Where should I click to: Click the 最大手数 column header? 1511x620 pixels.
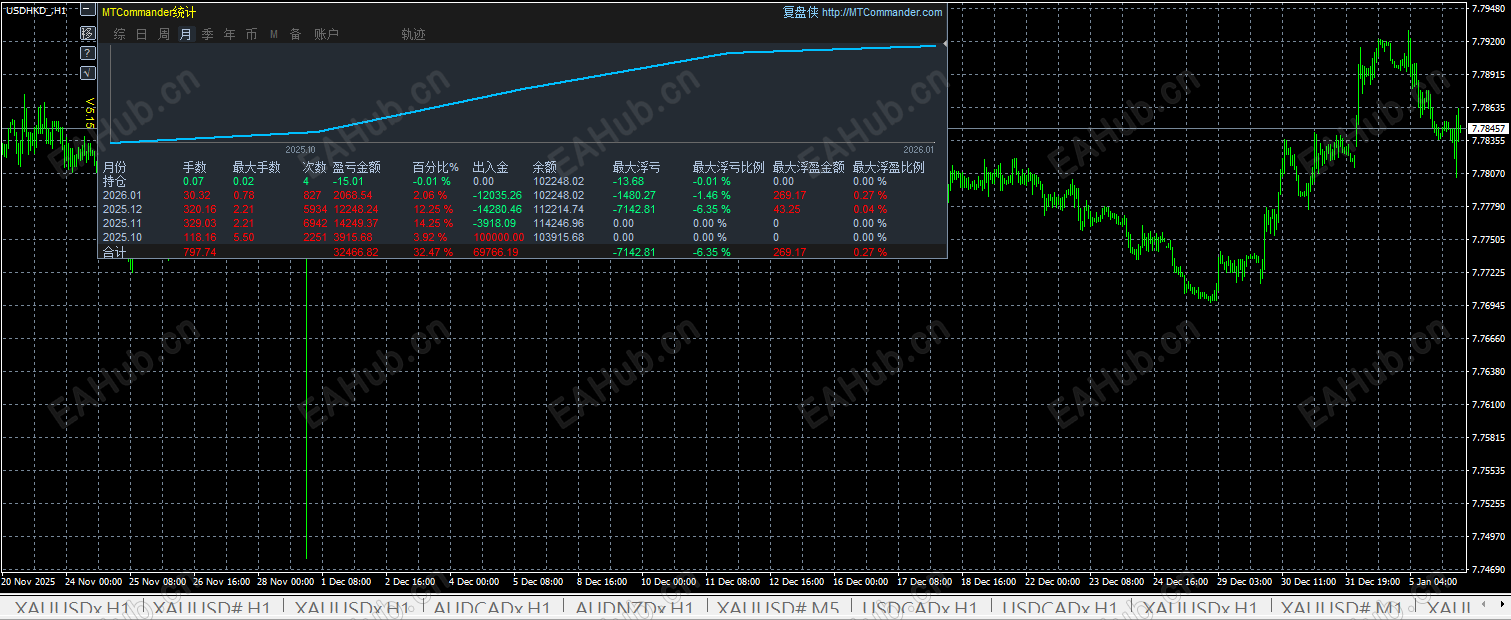pyautogui.click(x=258, y=167)
